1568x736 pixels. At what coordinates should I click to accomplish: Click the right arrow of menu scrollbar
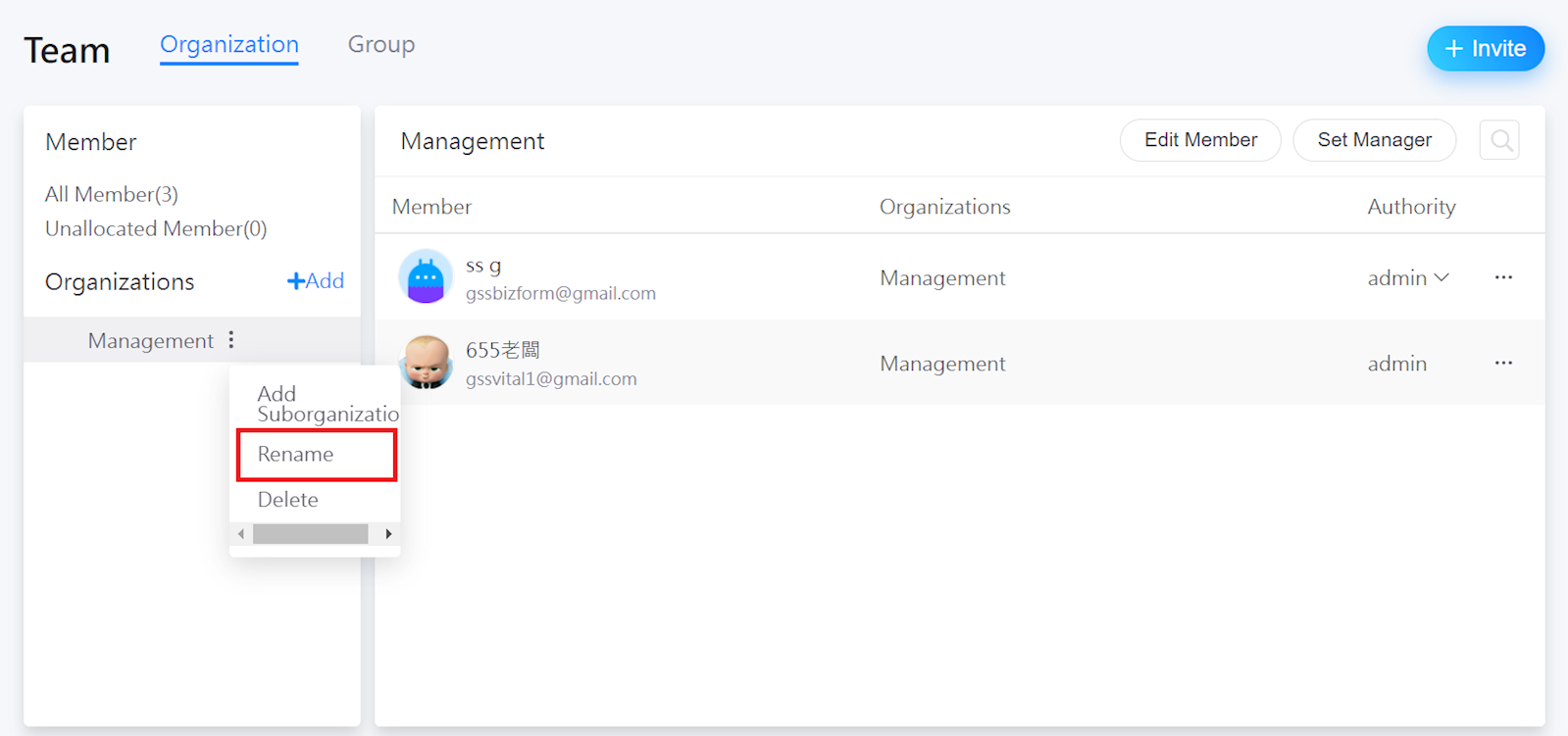[388, 534]
